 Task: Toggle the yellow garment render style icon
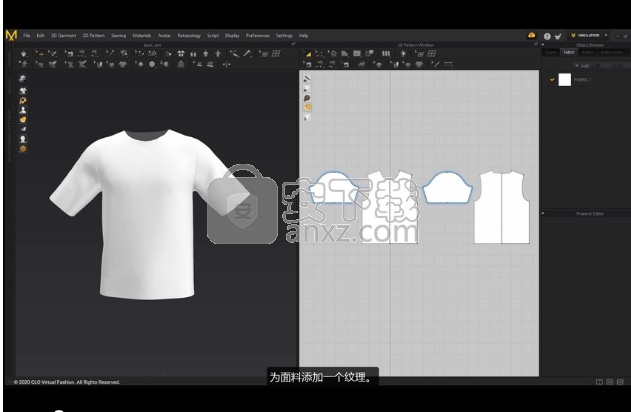click(x=23, y=119)
